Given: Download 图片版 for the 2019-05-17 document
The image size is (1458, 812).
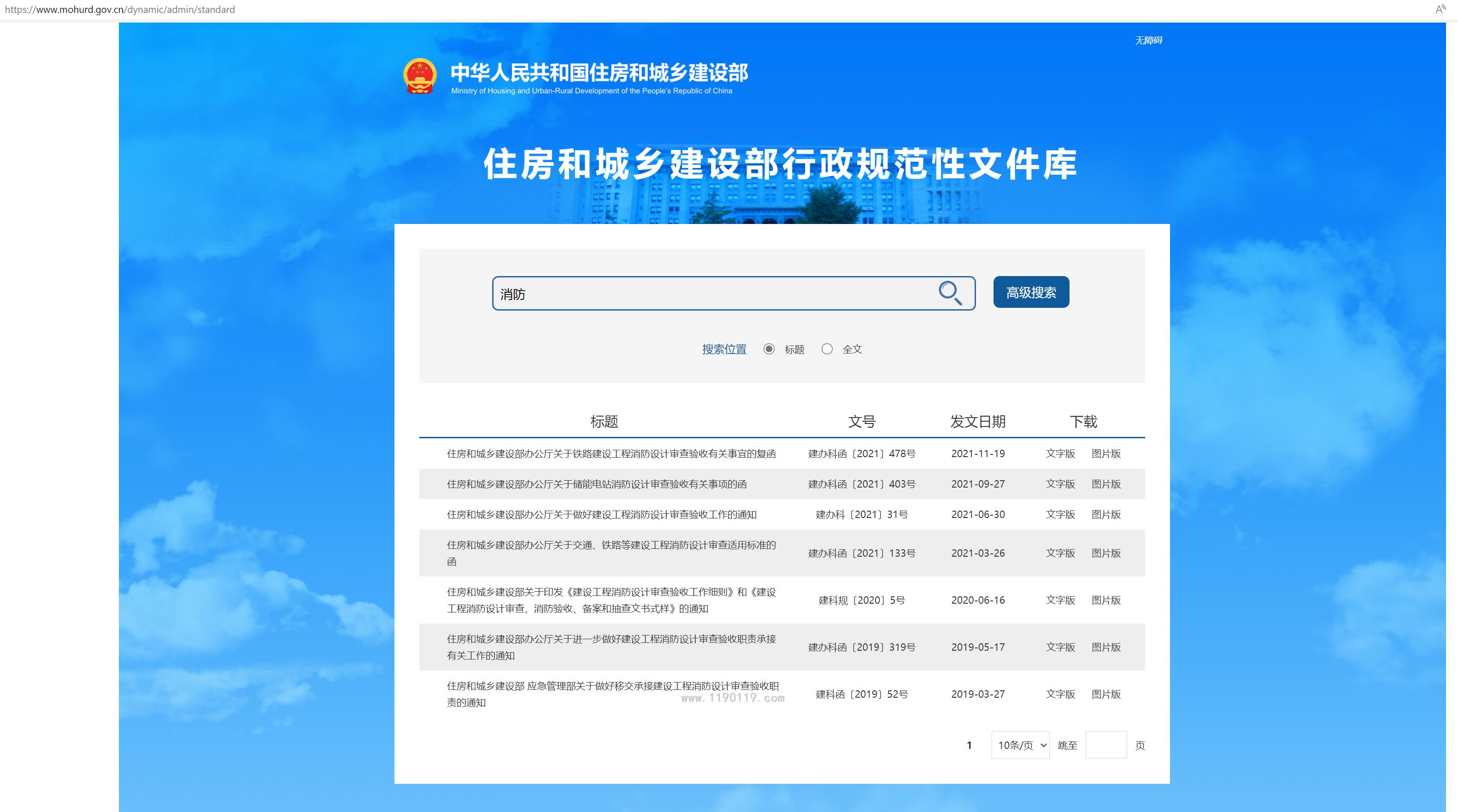Looking at the screenshot, I should 1106,647.
